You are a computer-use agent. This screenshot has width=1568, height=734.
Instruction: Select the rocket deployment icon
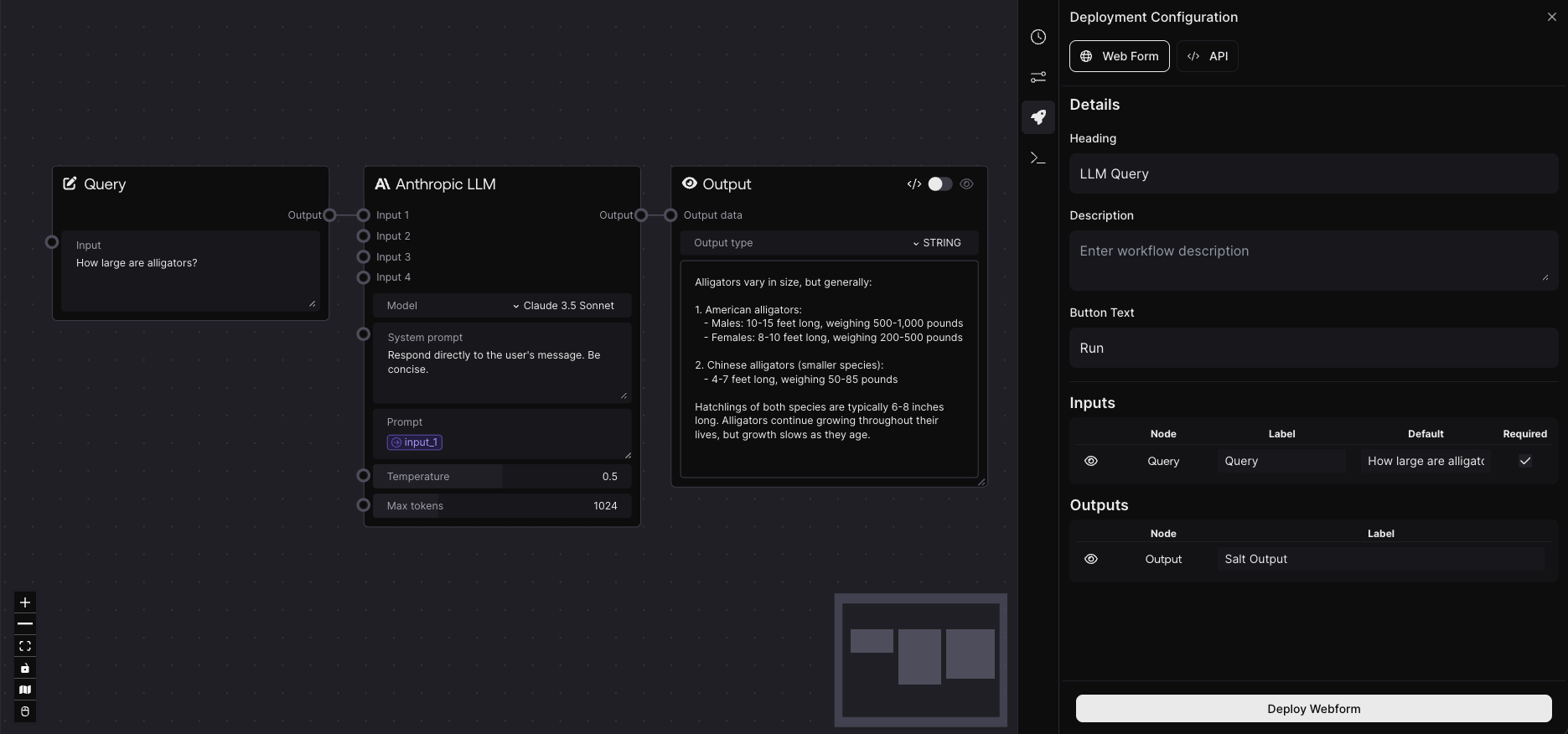click(1038, 117)
